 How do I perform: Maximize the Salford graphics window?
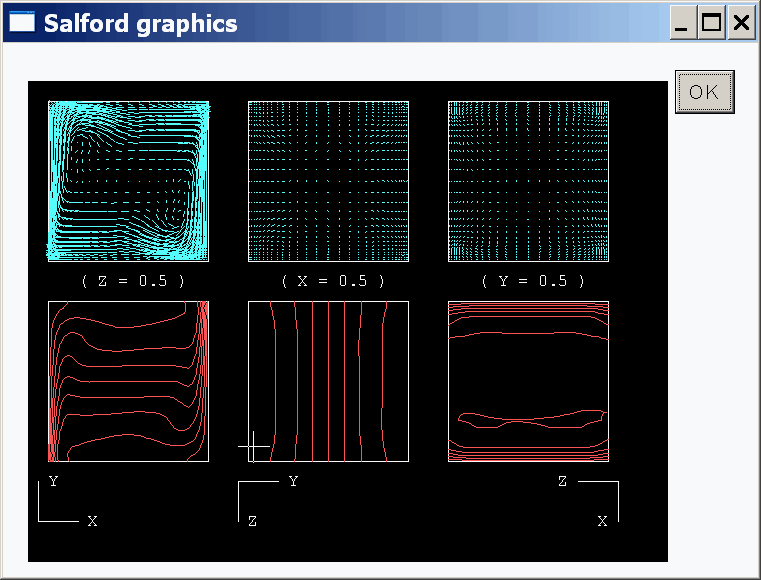coord(711,22)
